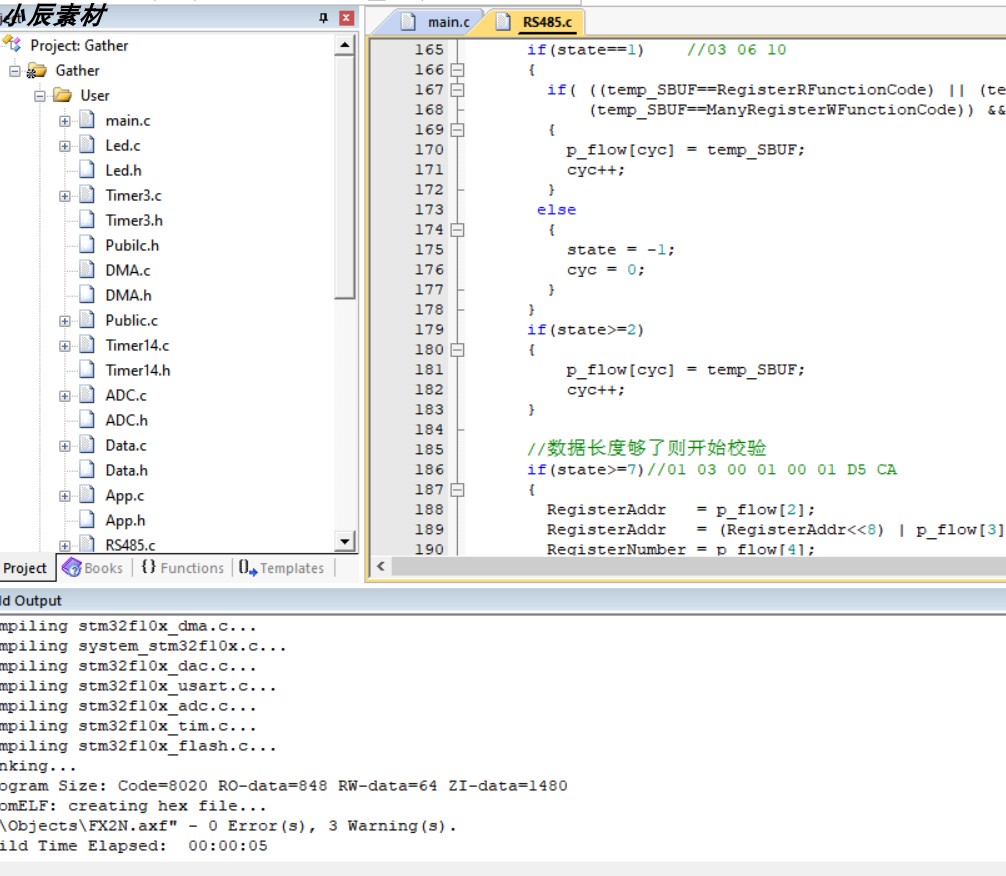Click the App.h file icon

click(87, 520)
